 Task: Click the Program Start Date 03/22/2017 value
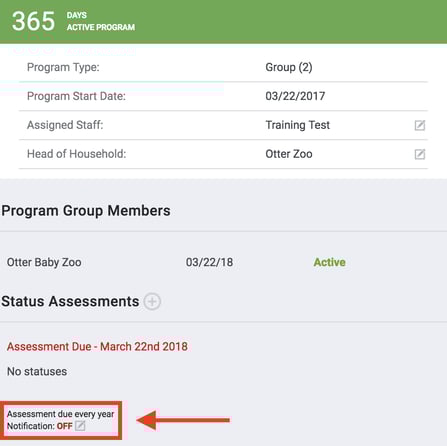coord(295,96)
